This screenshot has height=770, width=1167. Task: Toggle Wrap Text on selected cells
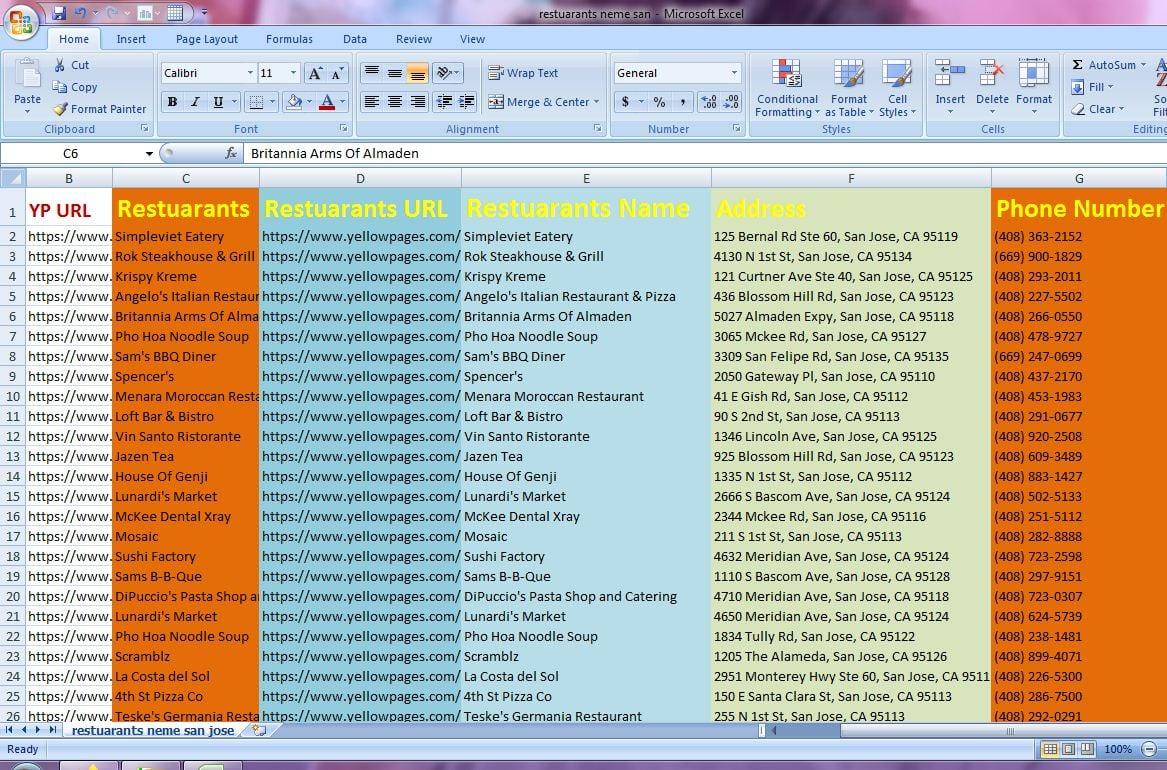click(523, 72)
